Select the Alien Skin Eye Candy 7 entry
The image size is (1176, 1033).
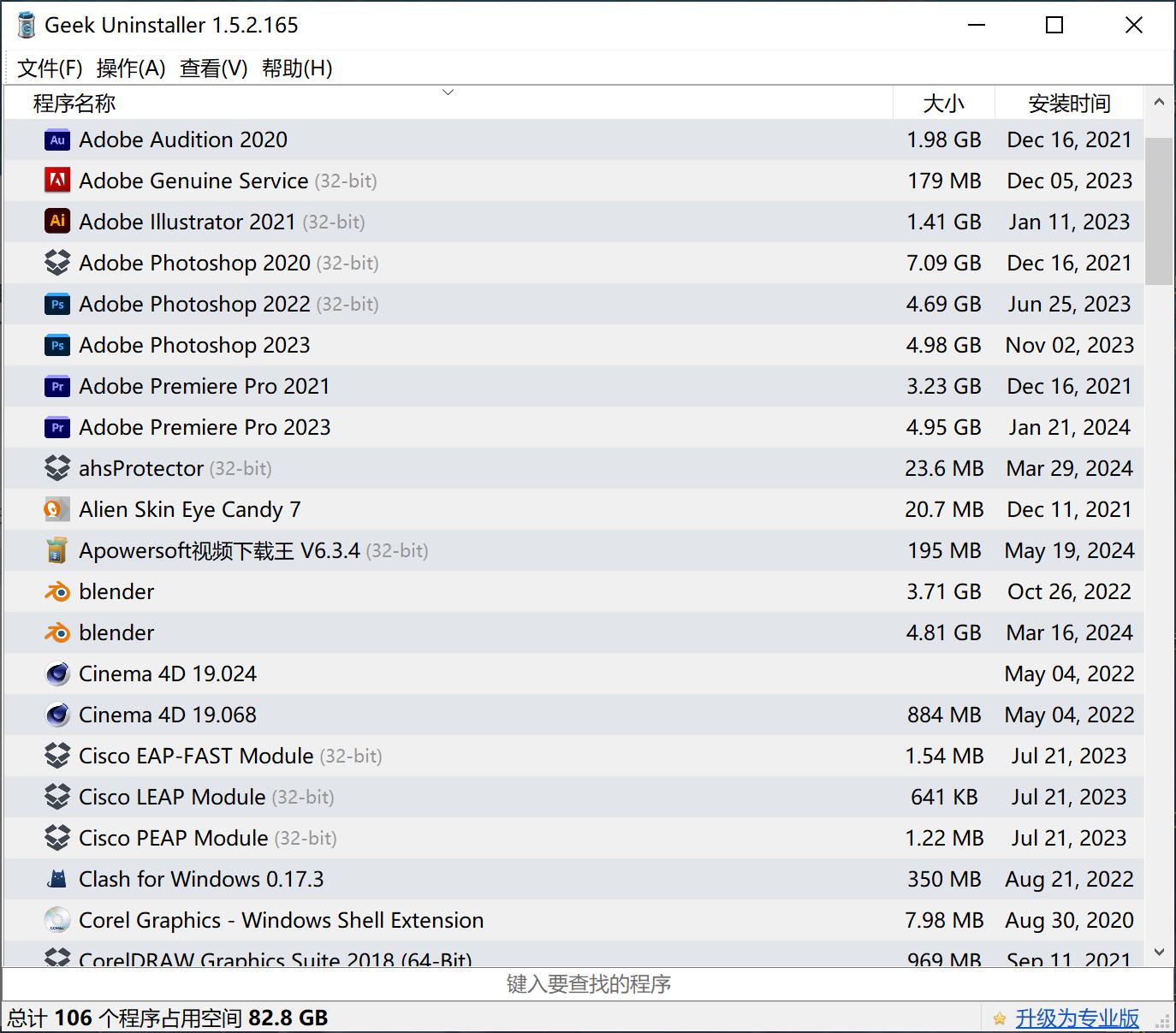point(574,509)
